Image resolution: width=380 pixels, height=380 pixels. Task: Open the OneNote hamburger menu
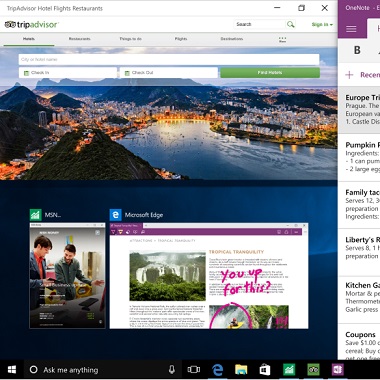click(351, 29)
